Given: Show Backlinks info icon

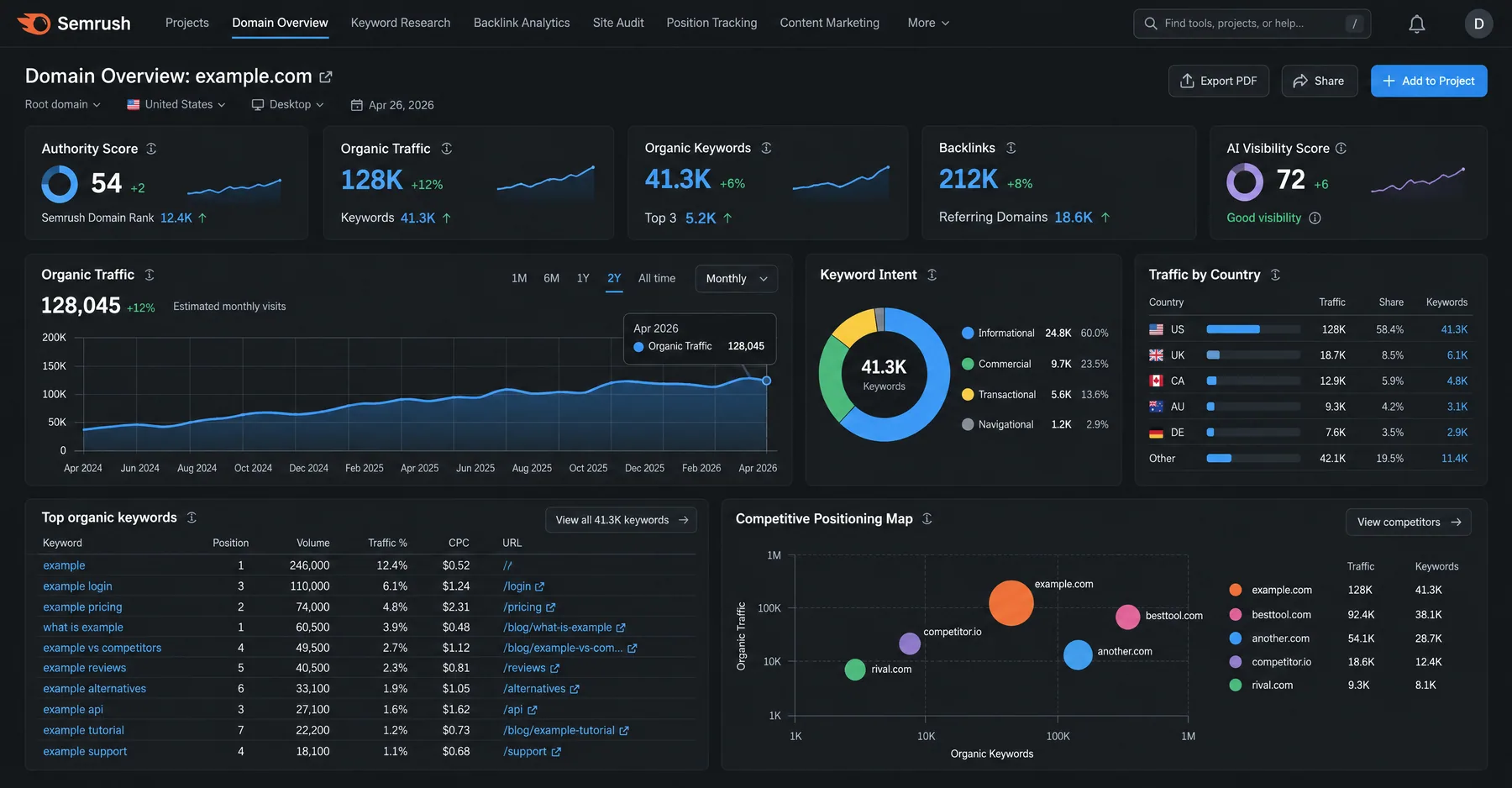Looking at the screenshot, I should coord(1011,148).
